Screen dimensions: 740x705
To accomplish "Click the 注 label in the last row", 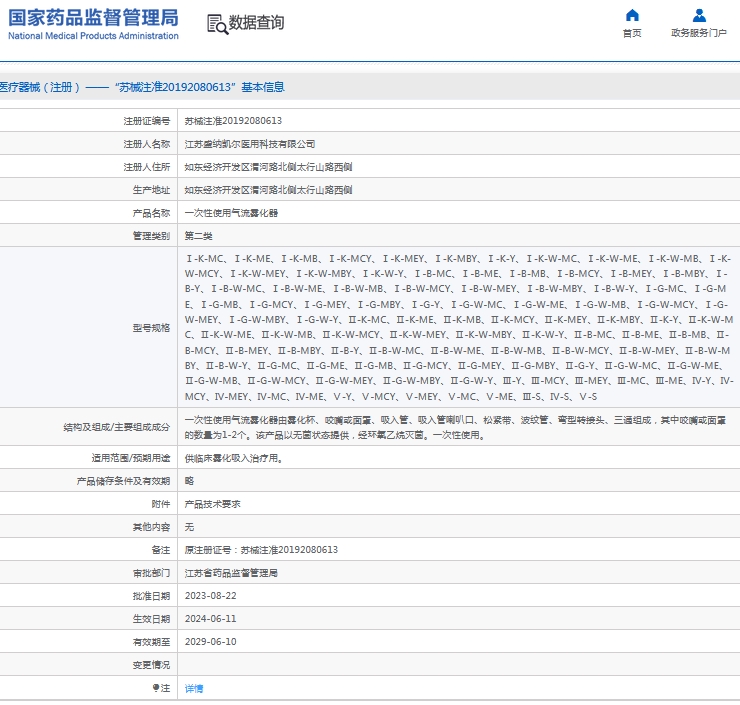I will (x=161, y=688).
